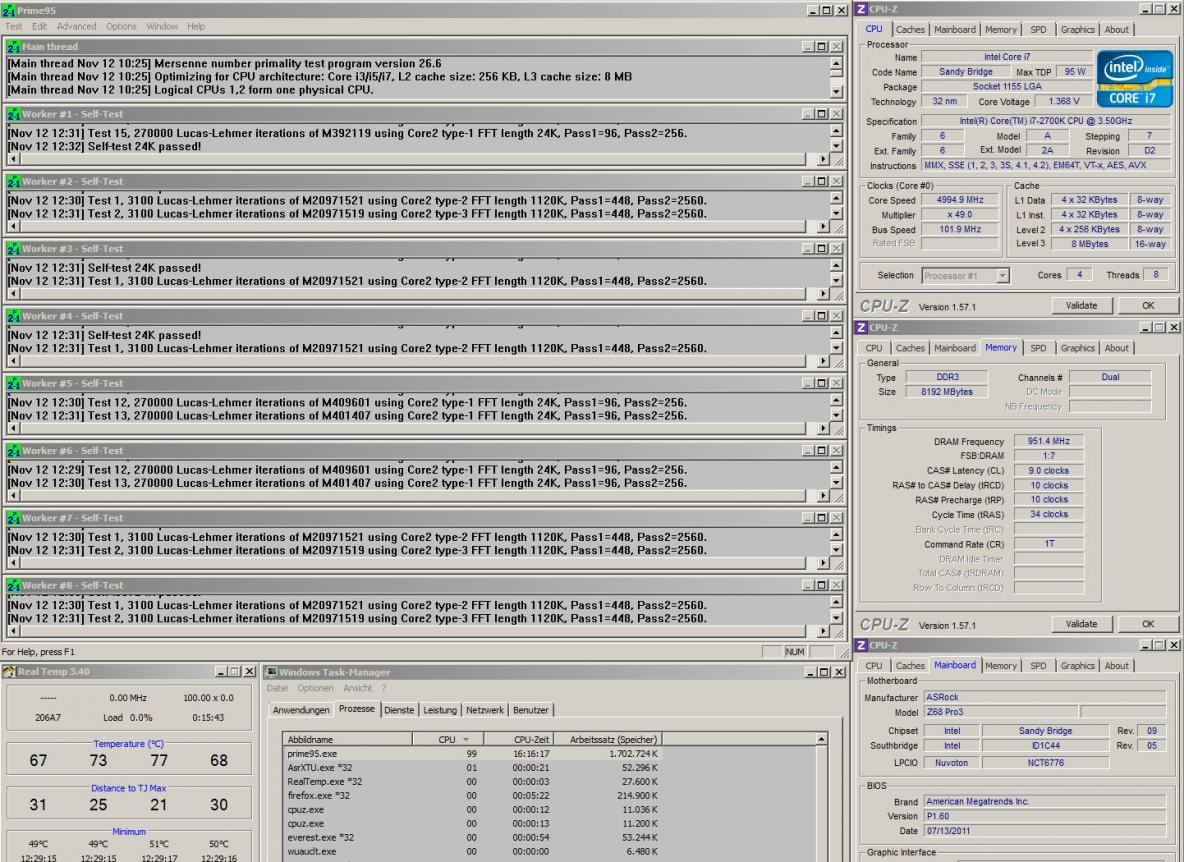The width and height of the screenshot is (1184, 862).
Task: Open the SPD tab in top CPU-Z window
Action: 1038,29
